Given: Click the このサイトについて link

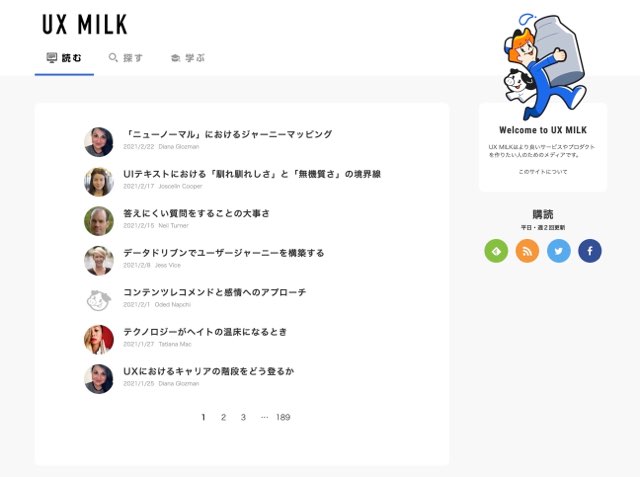Looking at the screenshot, I should tap(543, 172).
